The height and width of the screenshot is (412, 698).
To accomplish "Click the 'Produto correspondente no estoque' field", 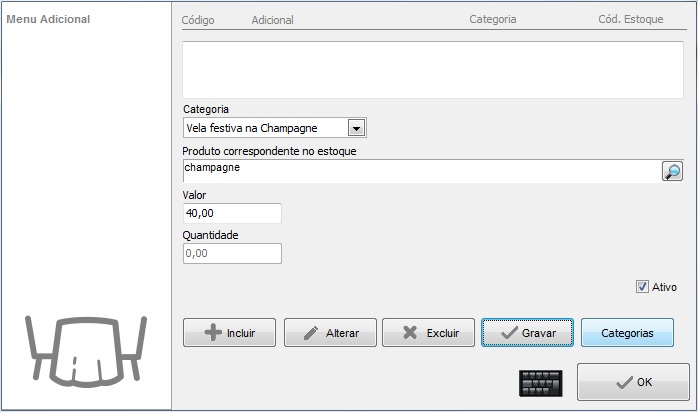I will [x=420, y=171].
